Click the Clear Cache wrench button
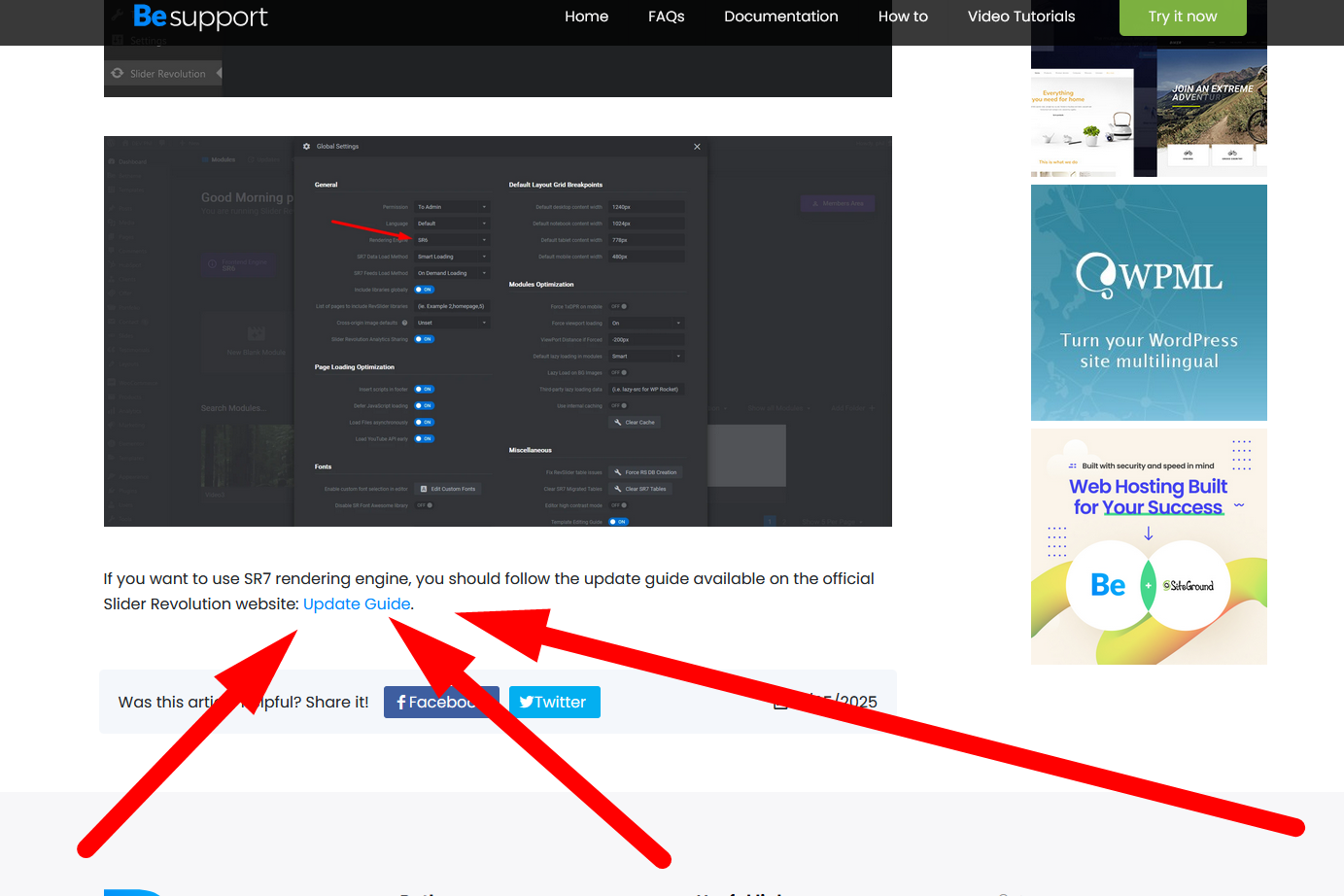The width and height of the screenshot is (1344, 896). click(635, 423)
